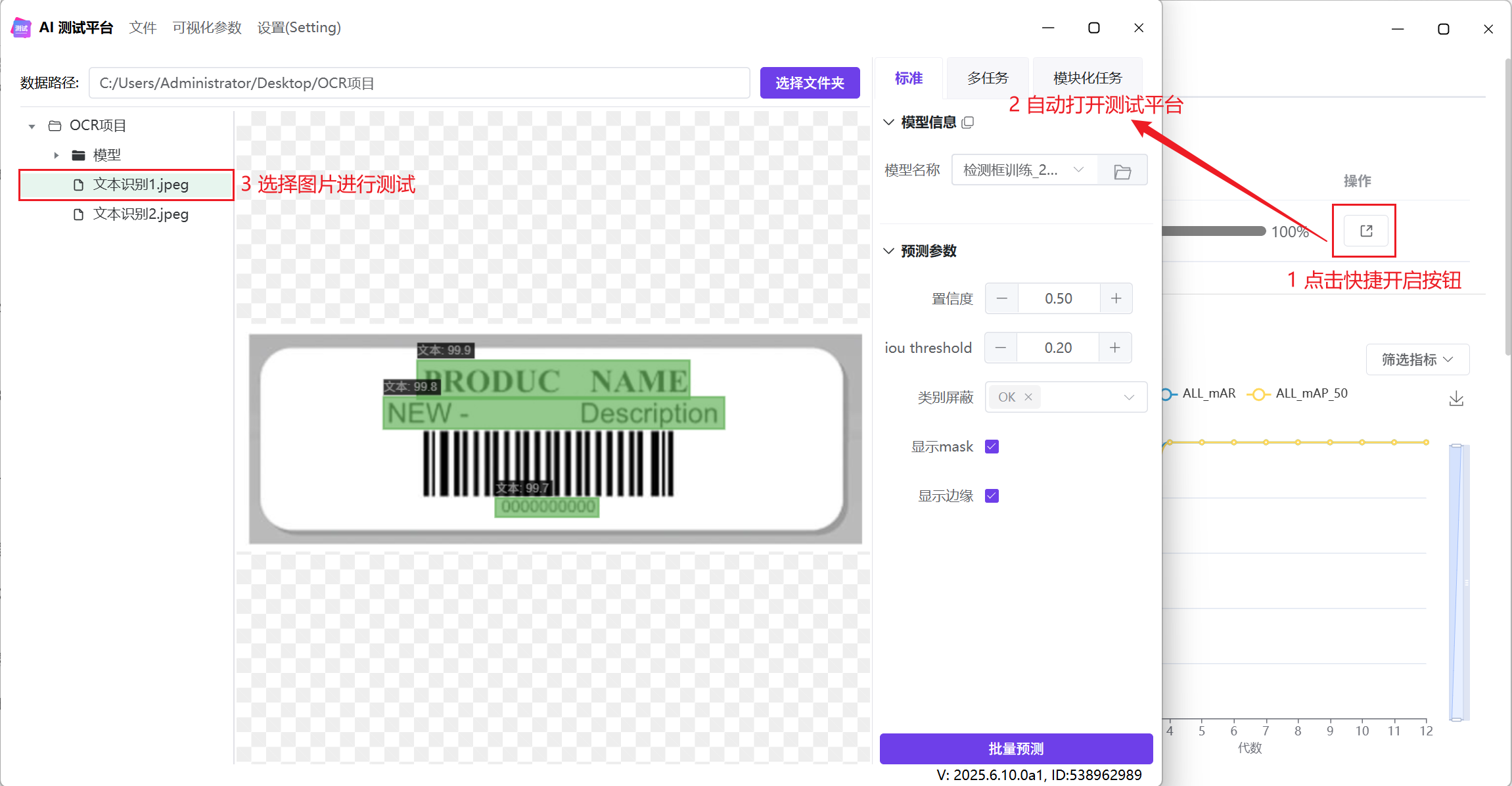Click the chart zoom slider beside the graph
Screen dimensions: 1512x786
pos(1459,582)
